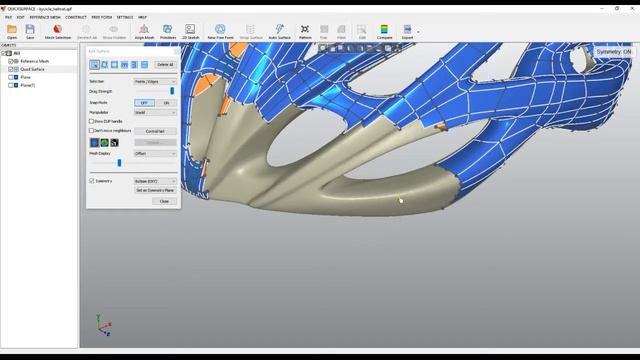Activate the Mesh Selection tool
This screenshot has width=640, height=360.
coord(58,31)
